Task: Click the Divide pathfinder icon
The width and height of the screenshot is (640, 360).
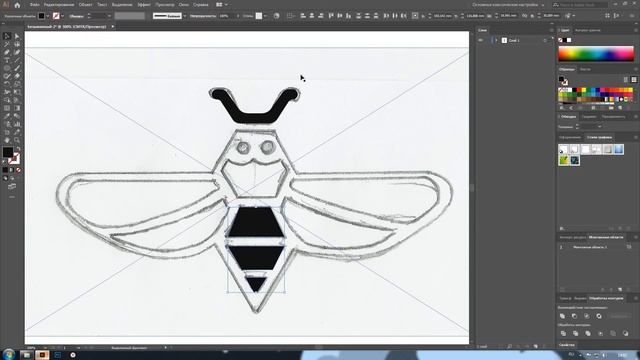Action: coord(563,333)
